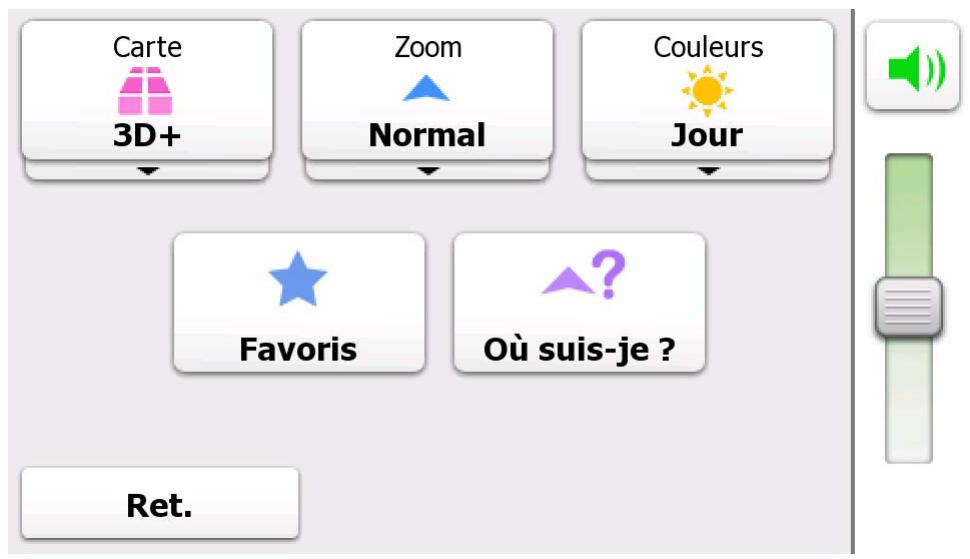Expand the Zoom dropdown arrow
The image size is (970, 559).
pyautogui.click(x=427, y=171)
